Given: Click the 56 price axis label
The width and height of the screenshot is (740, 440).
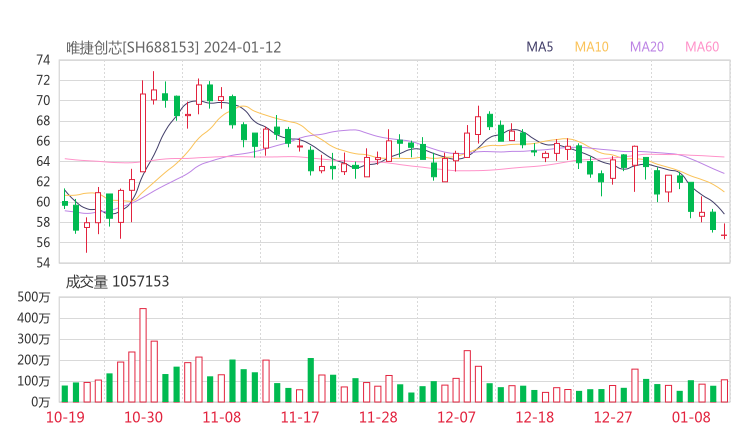Looking at the screenshot, I should (x=43, y=243).
